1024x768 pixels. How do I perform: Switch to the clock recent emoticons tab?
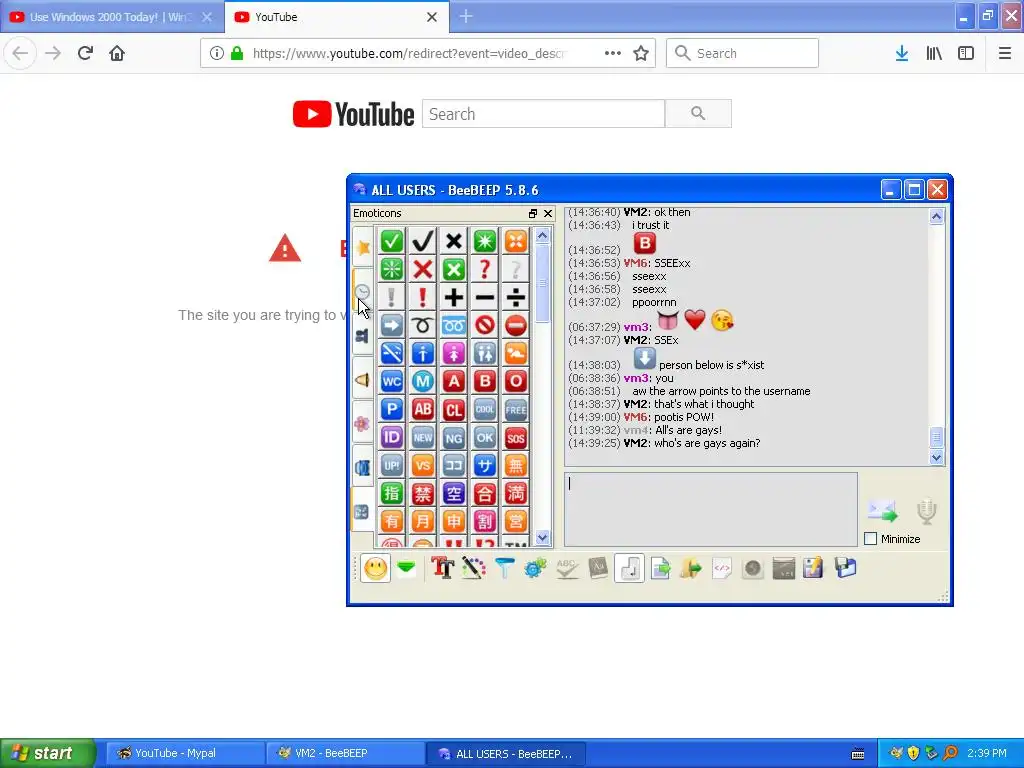pyautogui.click(x=363, y=291)
